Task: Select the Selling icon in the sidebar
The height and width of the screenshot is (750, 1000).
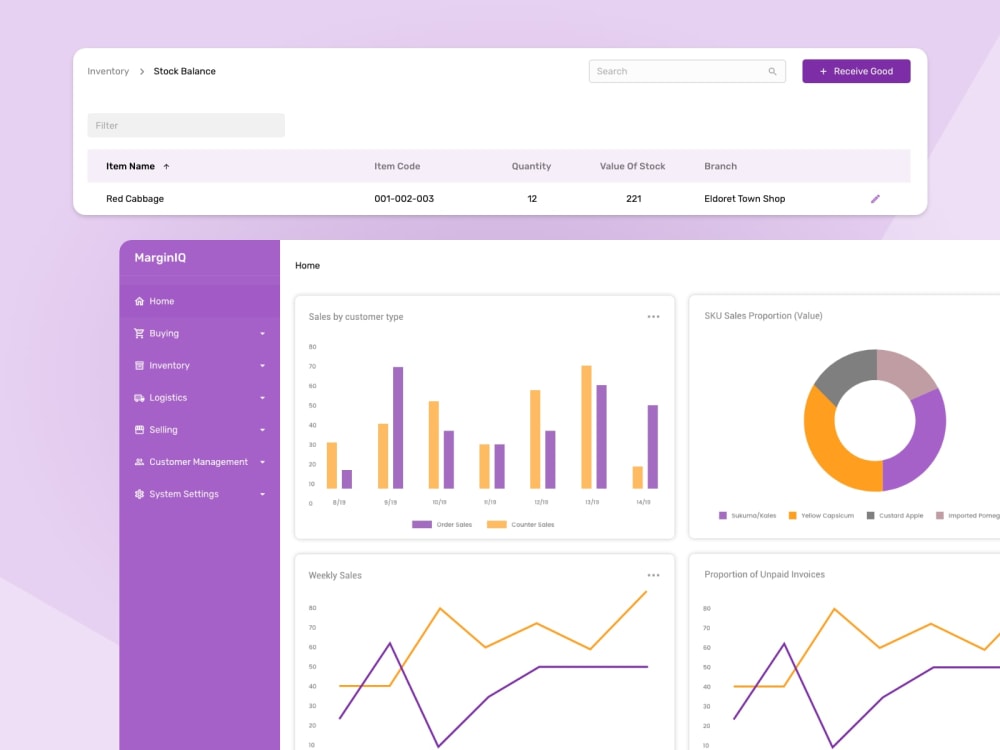Action: (139, 429)
